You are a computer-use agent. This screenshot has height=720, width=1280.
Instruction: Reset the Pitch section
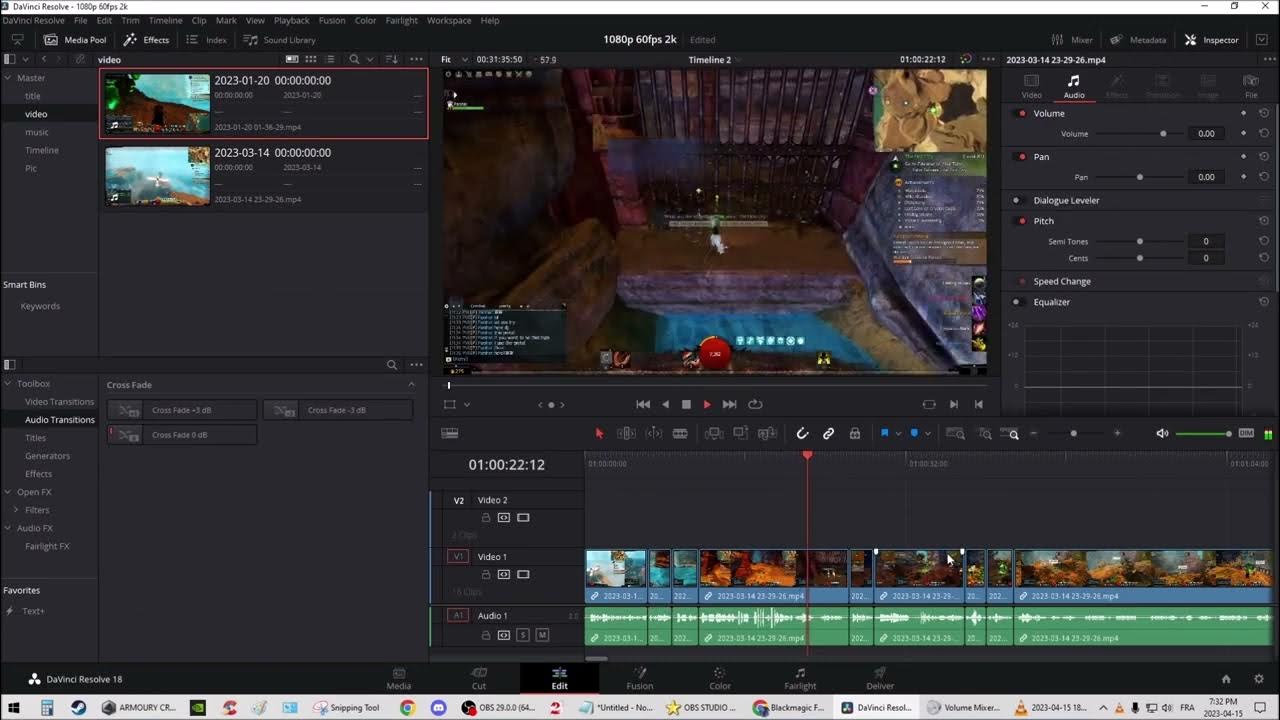pos(1264,221)
